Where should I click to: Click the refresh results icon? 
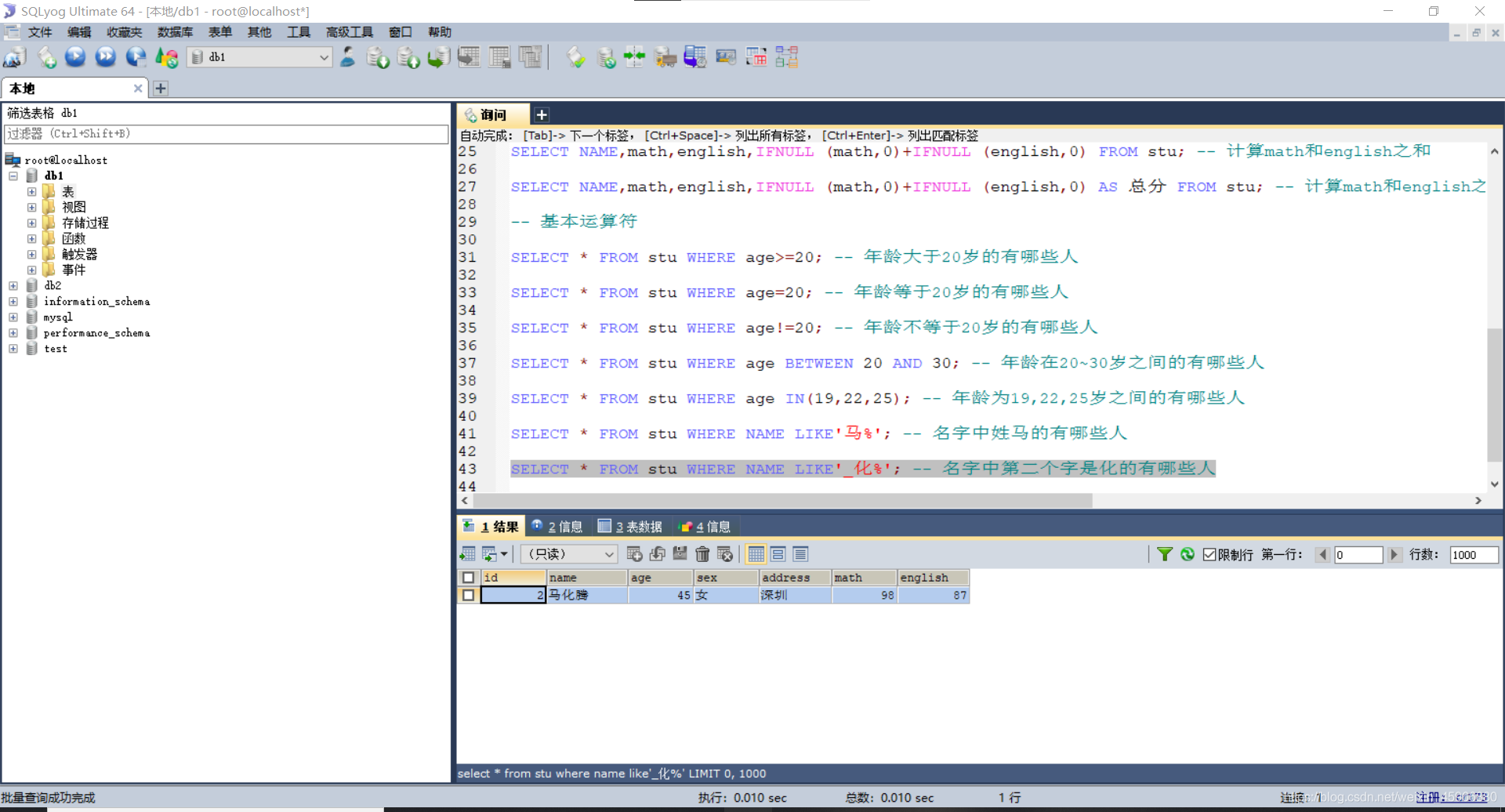pos(1188,554)
